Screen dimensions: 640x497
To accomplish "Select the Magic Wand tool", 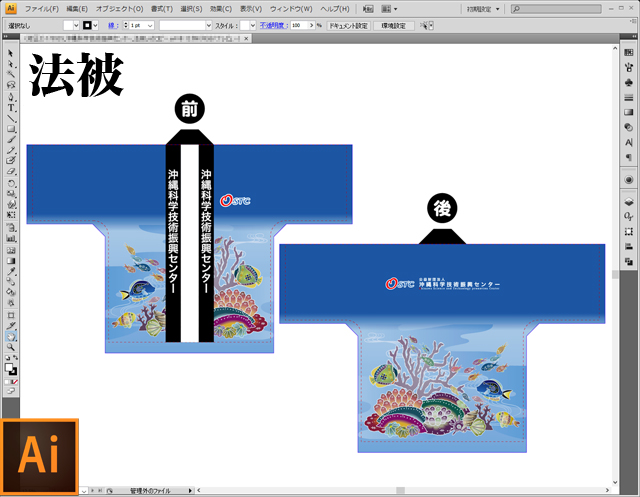I will (x=11, y=74).
